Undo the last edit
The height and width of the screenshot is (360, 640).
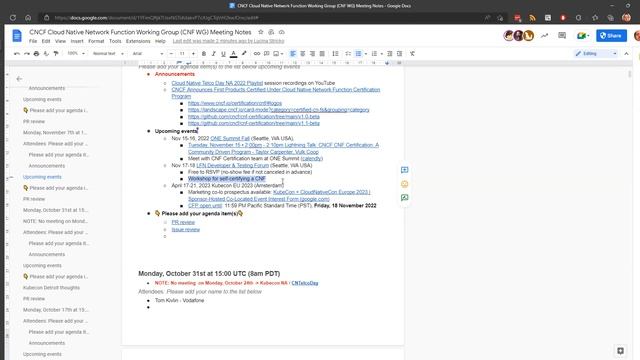point(17,53)
